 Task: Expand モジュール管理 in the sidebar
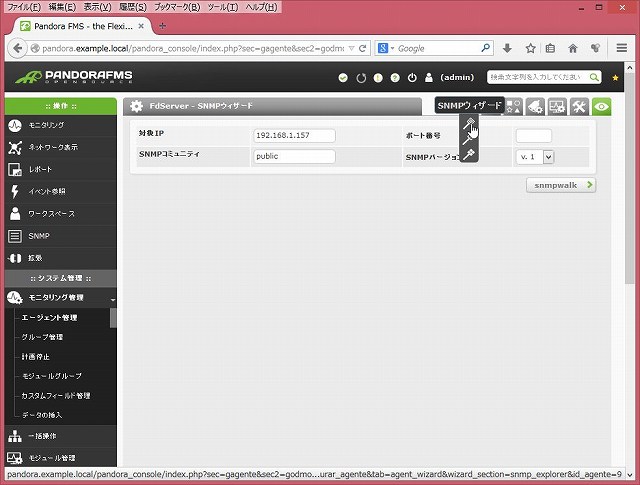61,458
